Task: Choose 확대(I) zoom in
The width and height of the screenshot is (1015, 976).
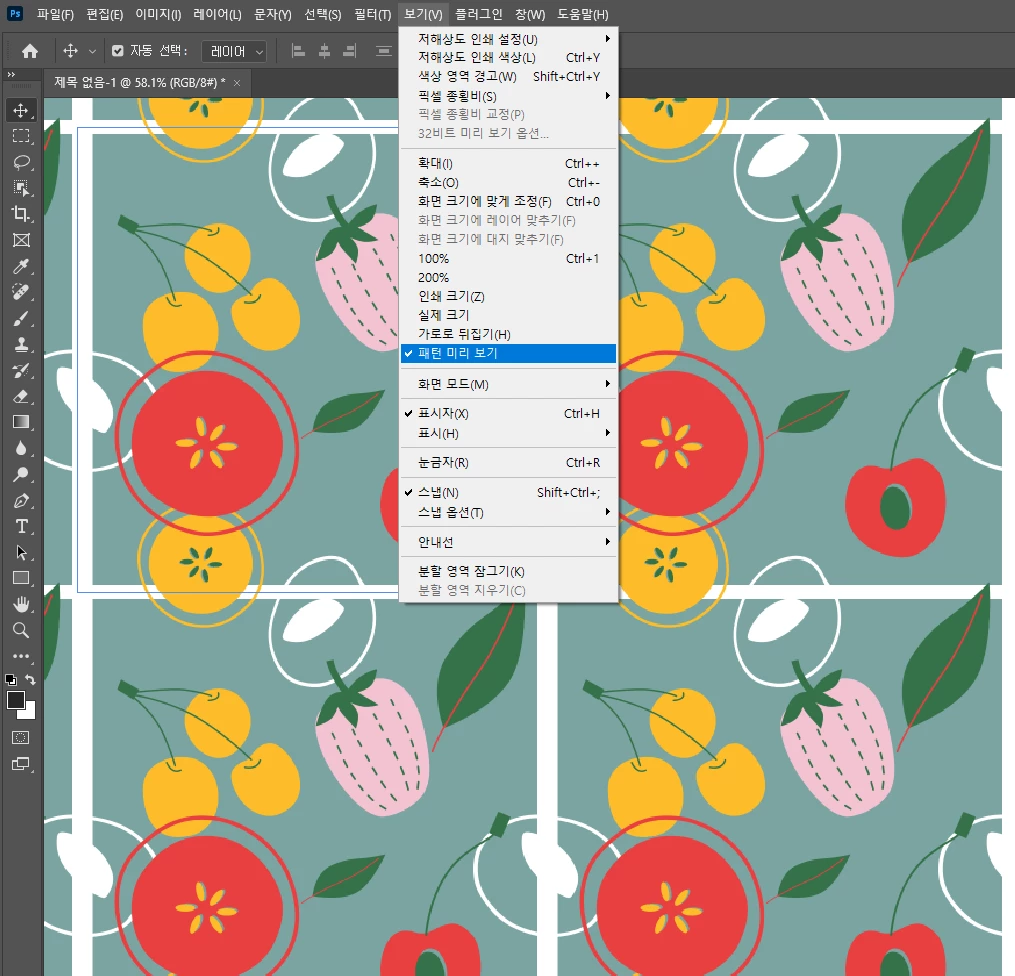Action: pos(508,164)
